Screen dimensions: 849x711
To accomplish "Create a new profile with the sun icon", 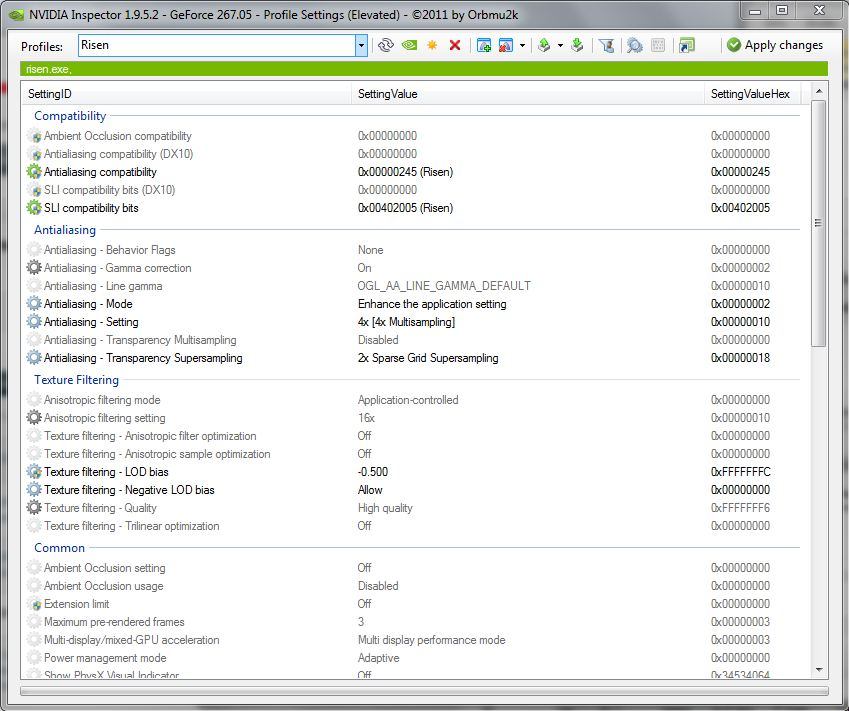I will coord(432,45).
